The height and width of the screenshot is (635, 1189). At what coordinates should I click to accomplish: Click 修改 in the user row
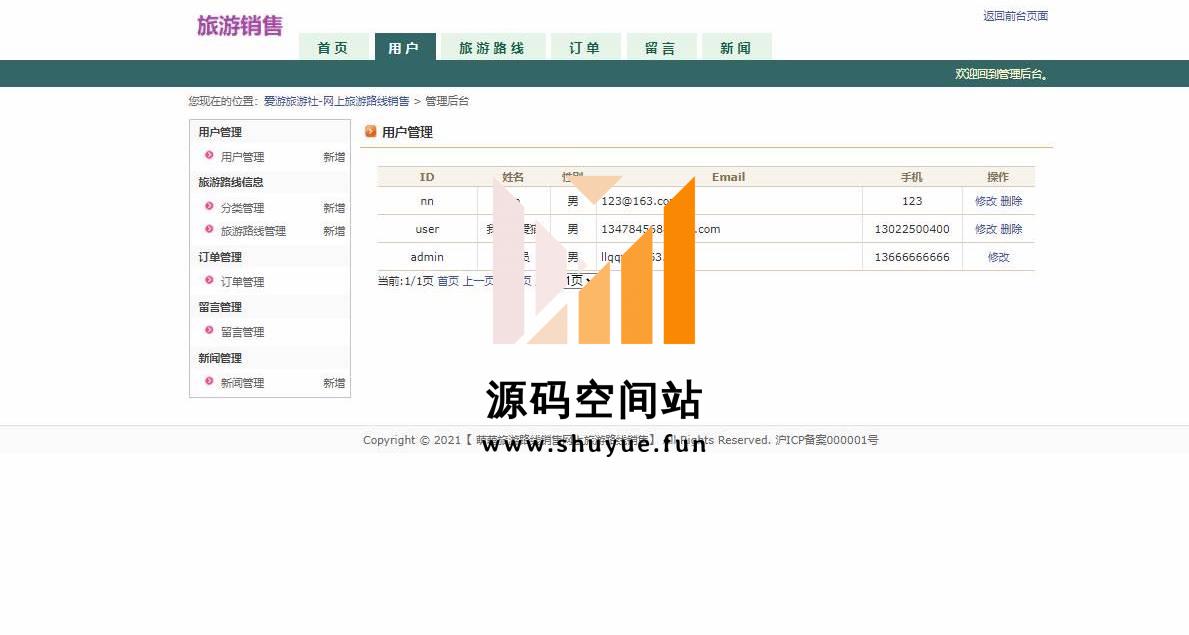tap(986, 229)
